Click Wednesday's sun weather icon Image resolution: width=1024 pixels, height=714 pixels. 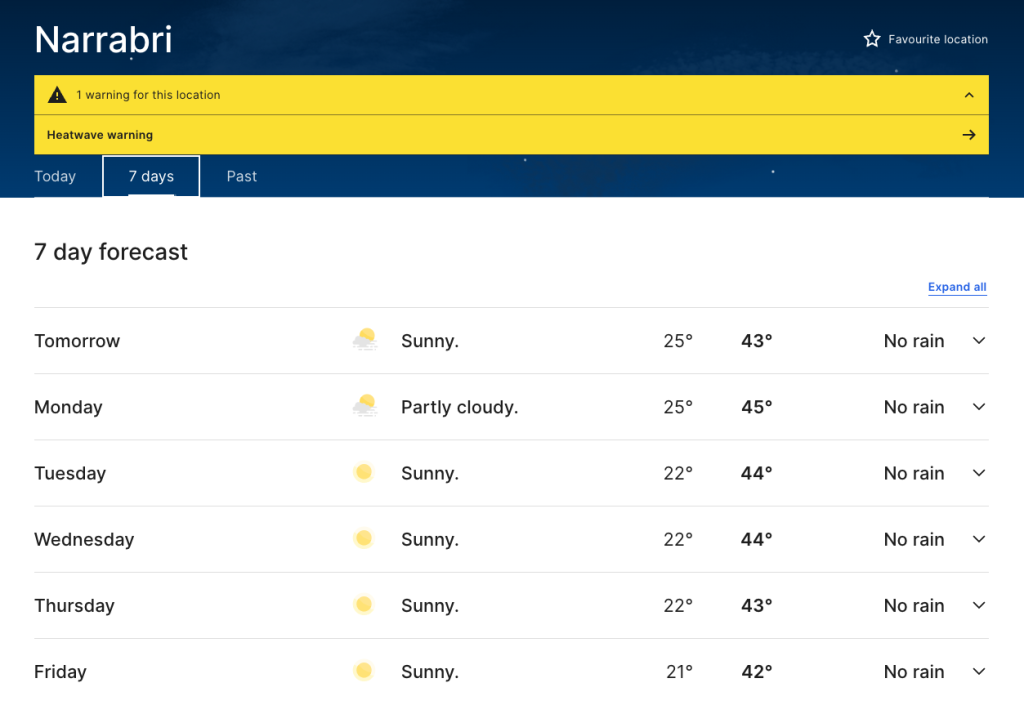364,539
